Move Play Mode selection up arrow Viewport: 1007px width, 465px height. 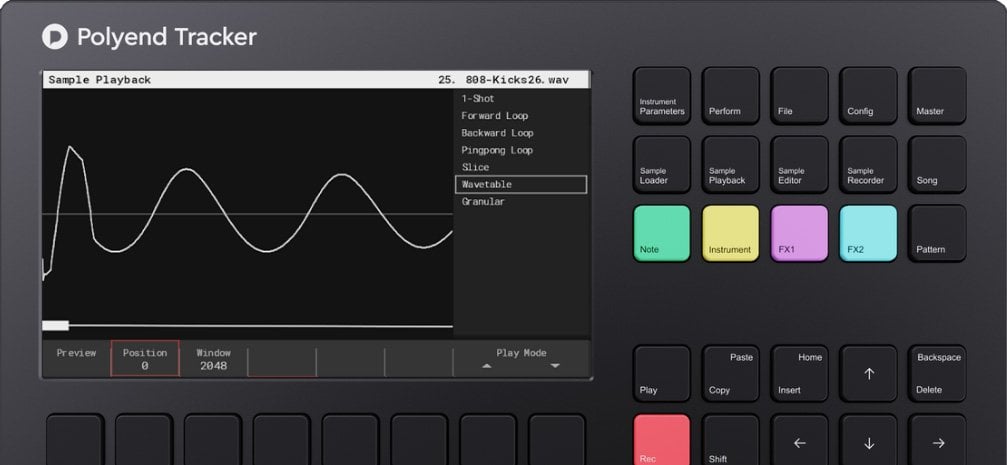(x=487, y=366)
